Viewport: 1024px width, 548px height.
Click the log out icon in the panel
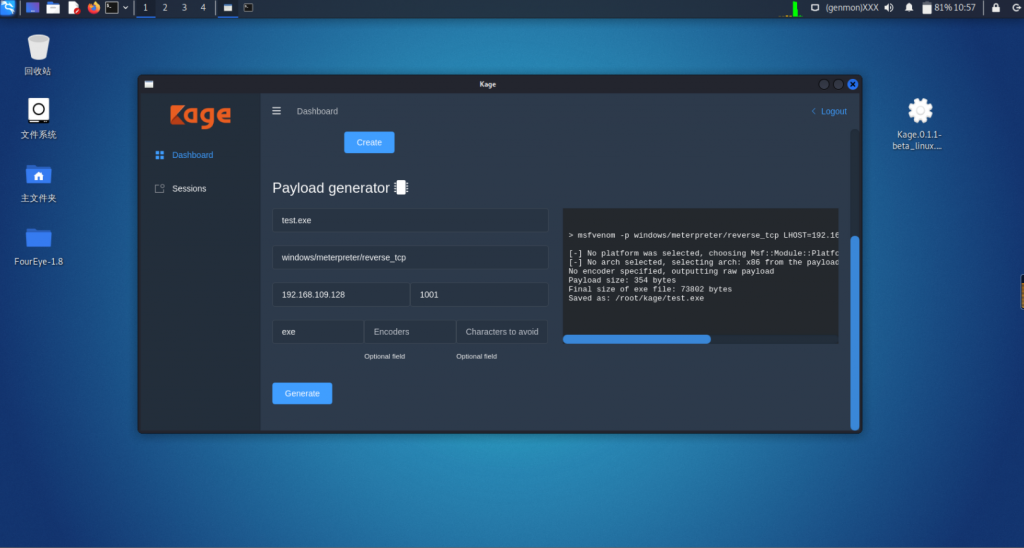[x=1016, y=8]
